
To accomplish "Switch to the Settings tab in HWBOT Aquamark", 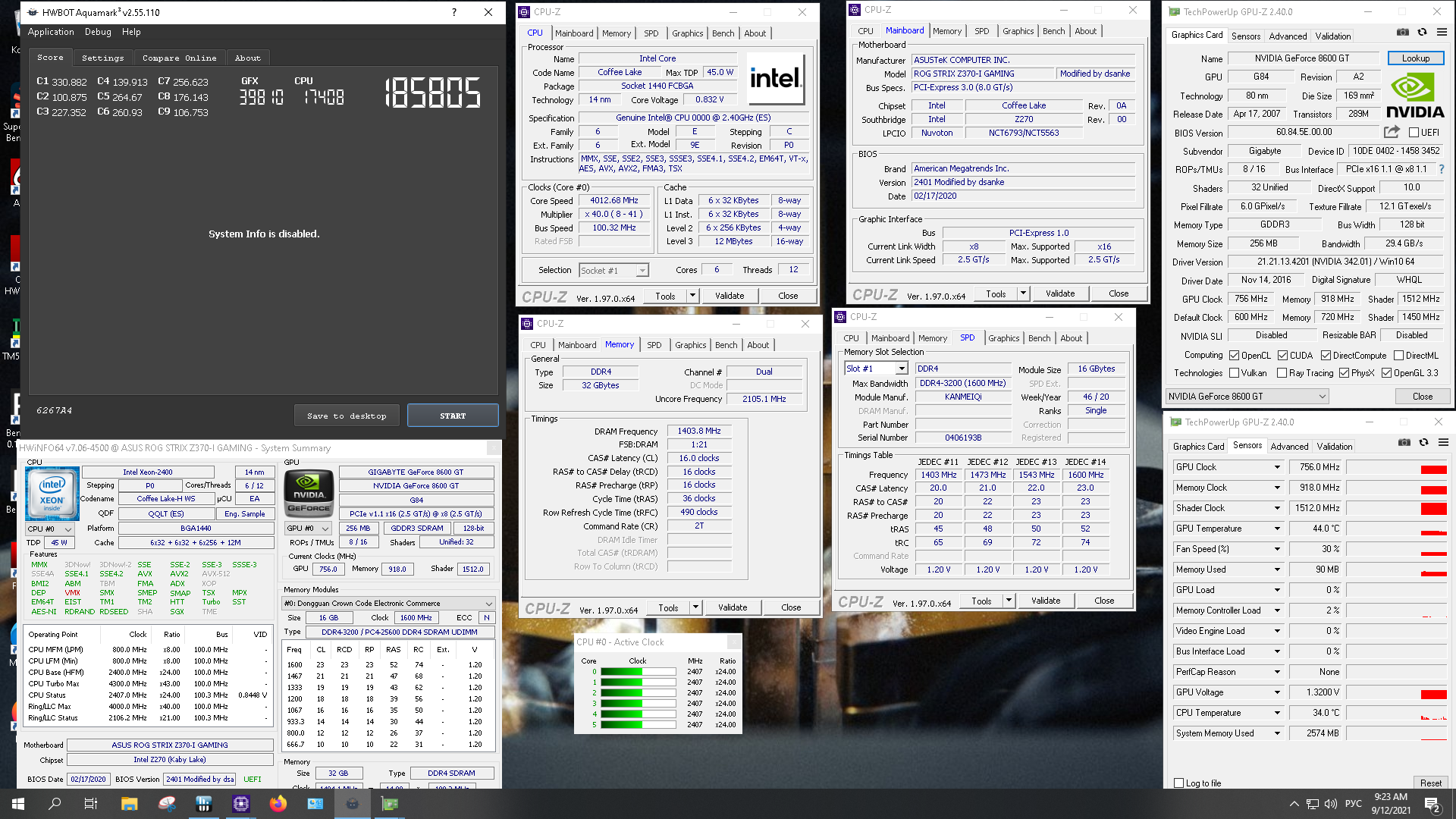I will (102, 58).
